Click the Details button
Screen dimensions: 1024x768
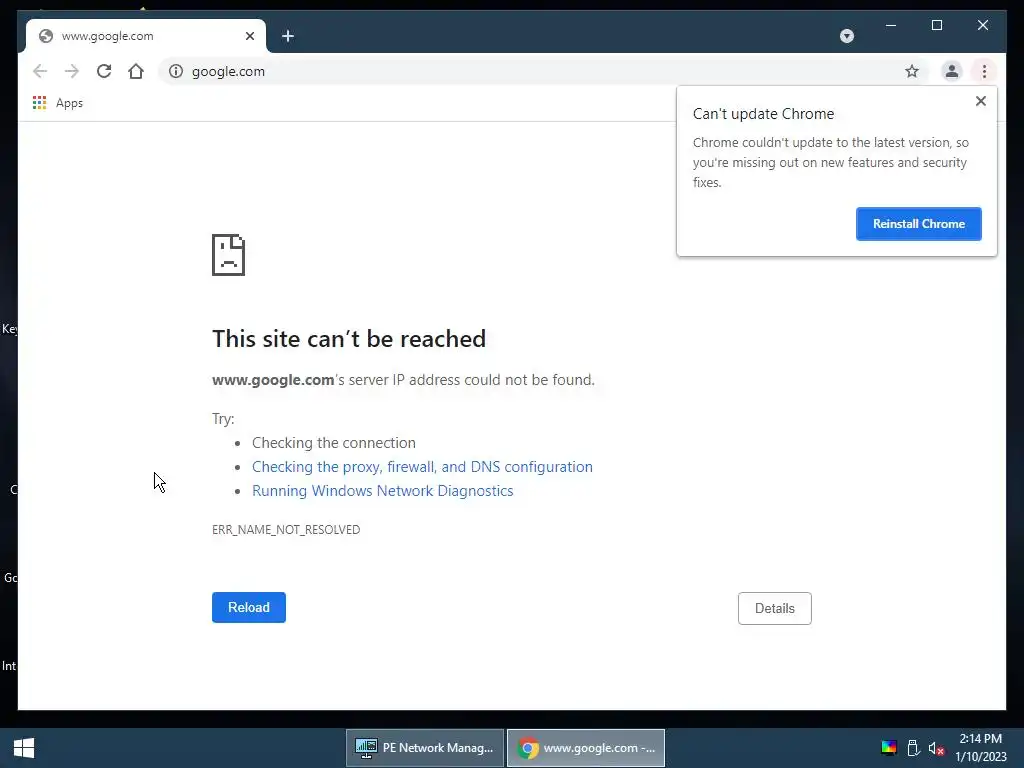point(775,608)
